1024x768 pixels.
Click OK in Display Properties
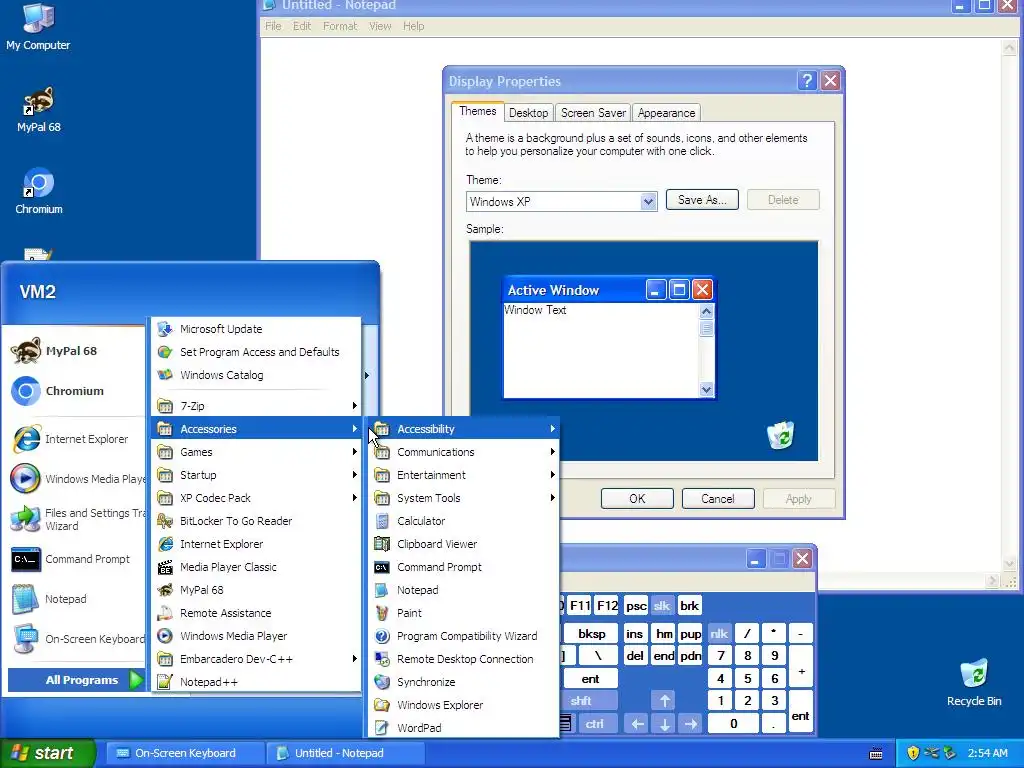[637, 499]
